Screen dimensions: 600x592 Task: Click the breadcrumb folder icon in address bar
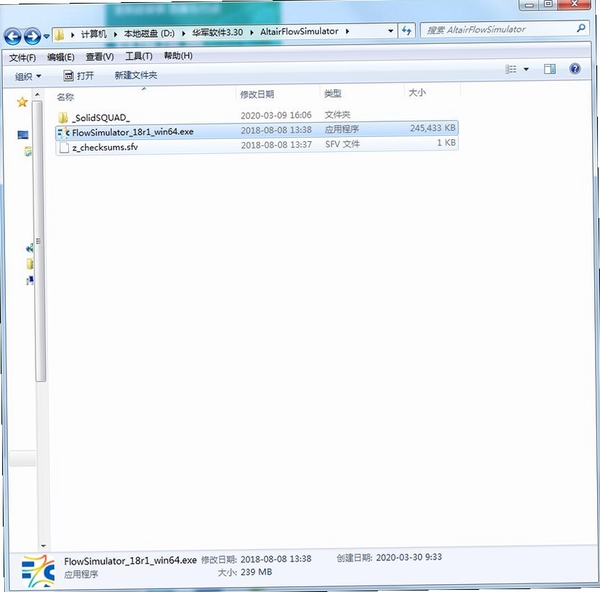(x=59, y=36)
